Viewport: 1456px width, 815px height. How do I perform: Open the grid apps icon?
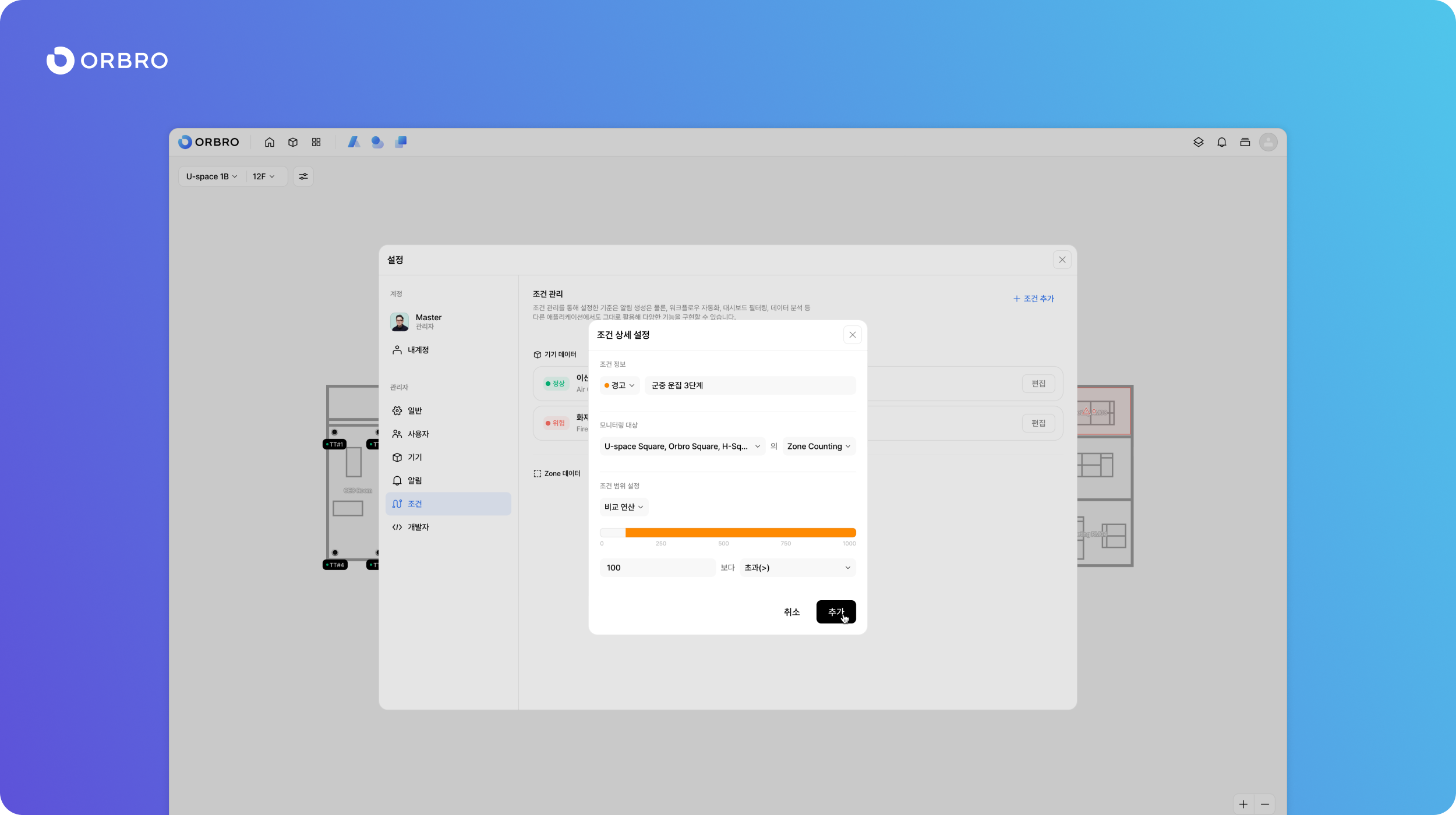[316, 142]
